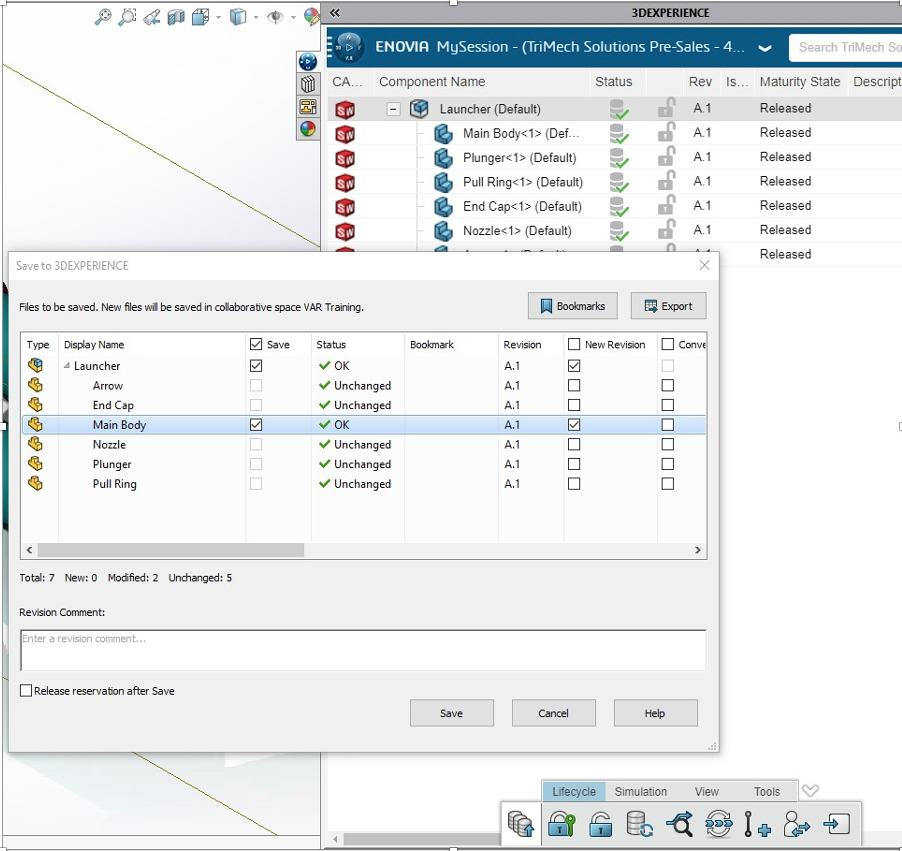
Task: Collapse the Launcher tree in save dialog
Action: coord(67,365)
